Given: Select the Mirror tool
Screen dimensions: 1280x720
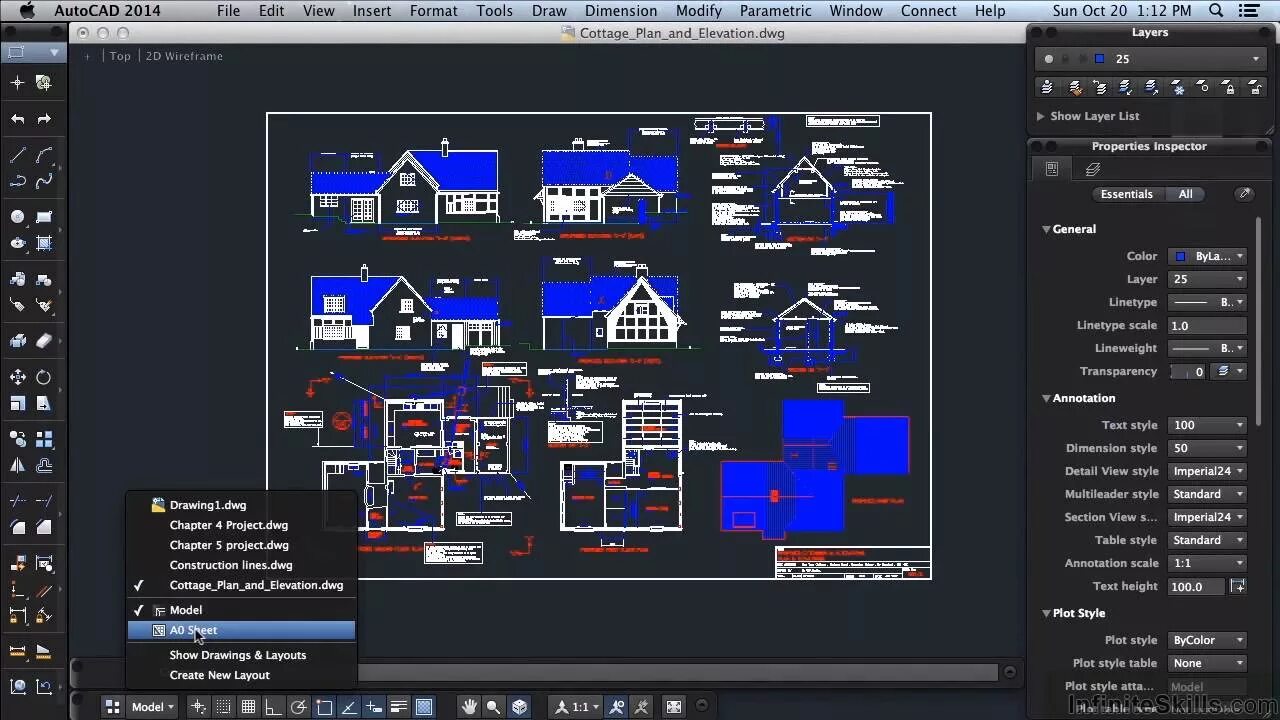Looking at the screenshot, I should coord(17,465).
